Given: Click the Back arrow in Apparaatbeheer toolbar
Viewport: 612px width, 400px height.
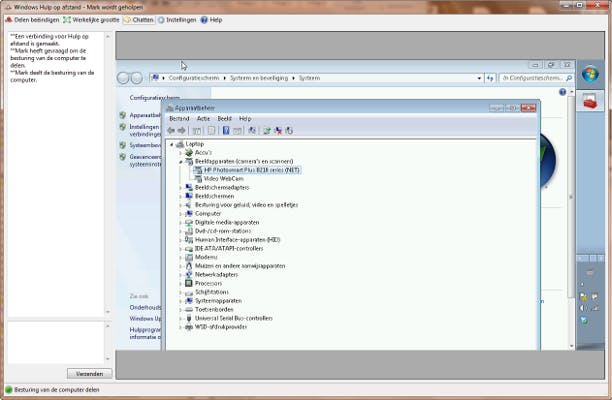Looking at the screenshot, I should pyautogui.click(x=171, y=131).
